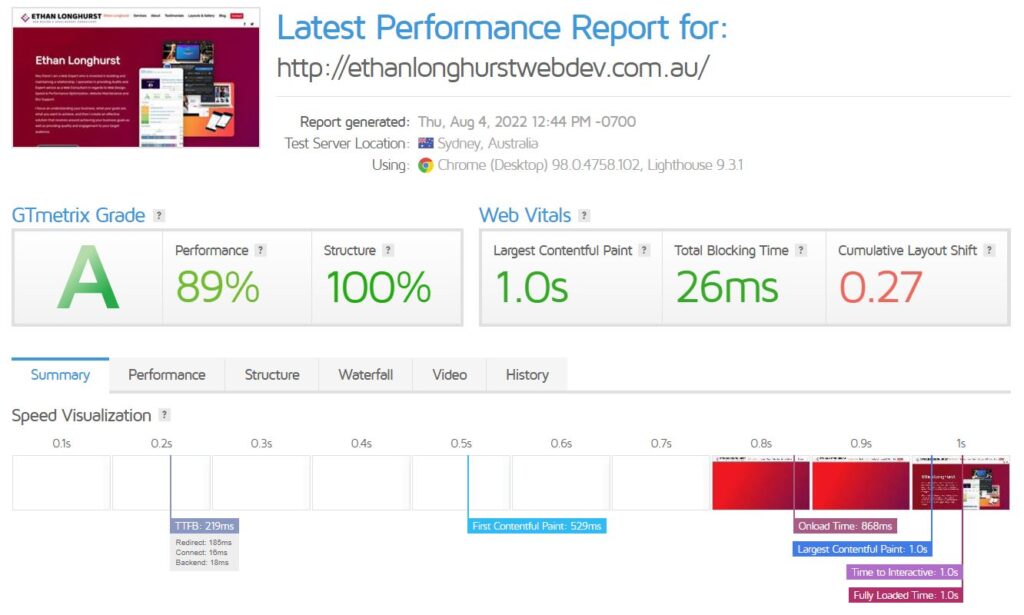
Task: Click the Sydney, Australia location text
Action: (488, 143)
